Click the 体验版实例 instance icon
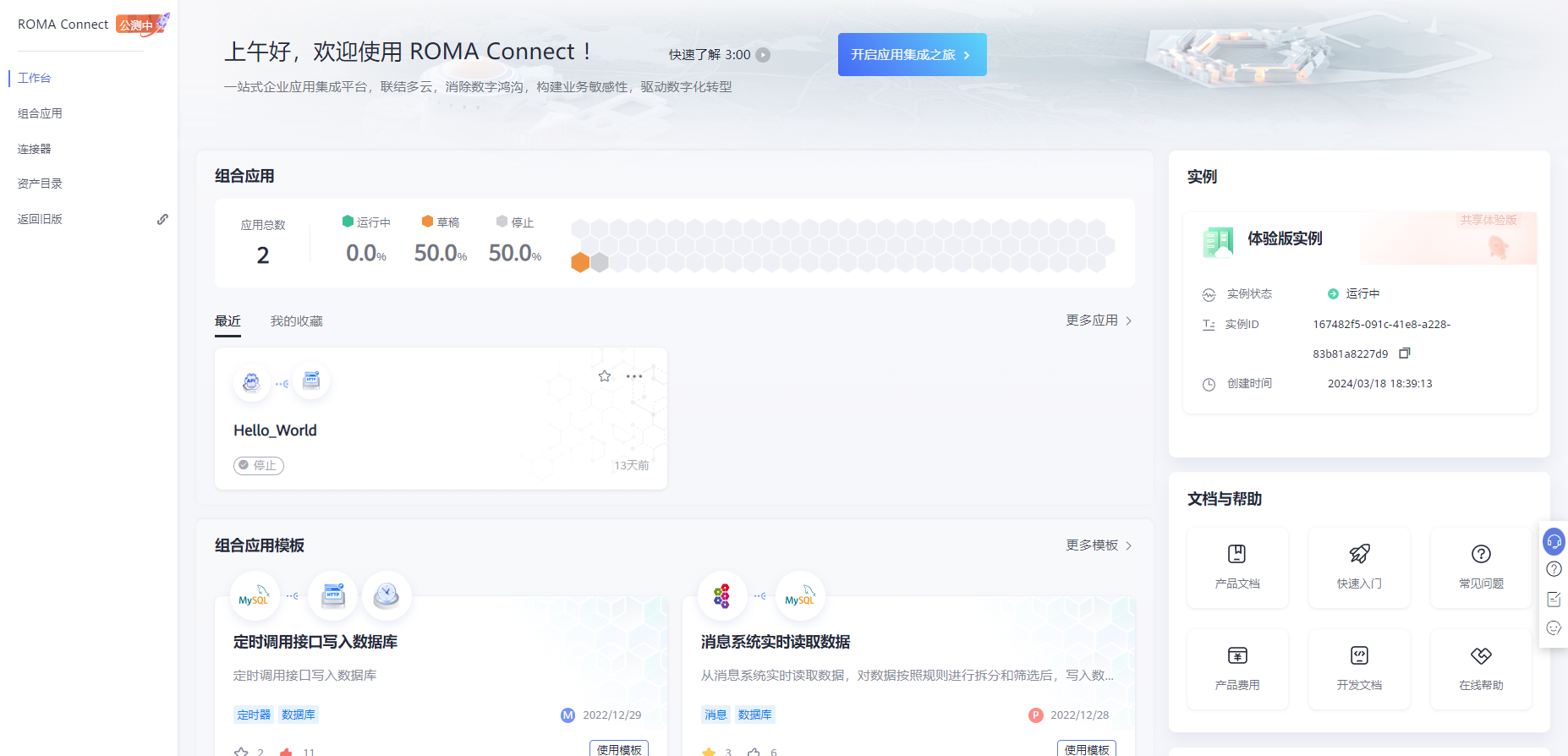1568x756 pixels. point(1218,241)
